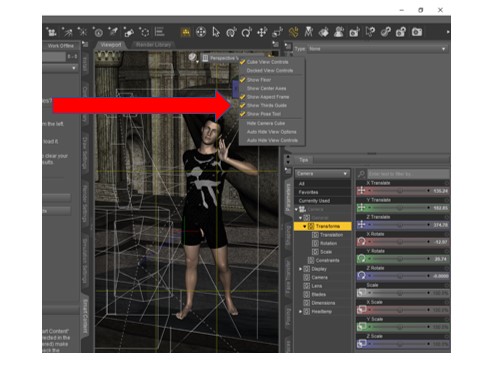Open the Camera selection dropdown in Parameters
The width and height of the screenshot is (490, 385).
(x=322, y=174)
